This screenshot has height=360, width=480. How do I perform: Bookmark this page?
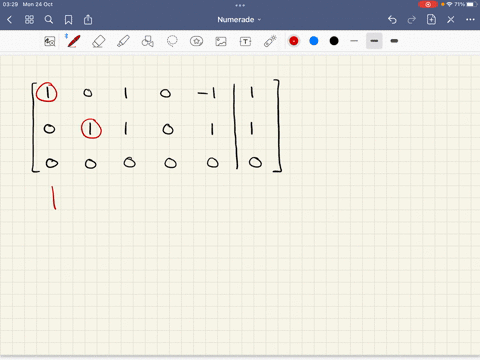click(68, 20)
